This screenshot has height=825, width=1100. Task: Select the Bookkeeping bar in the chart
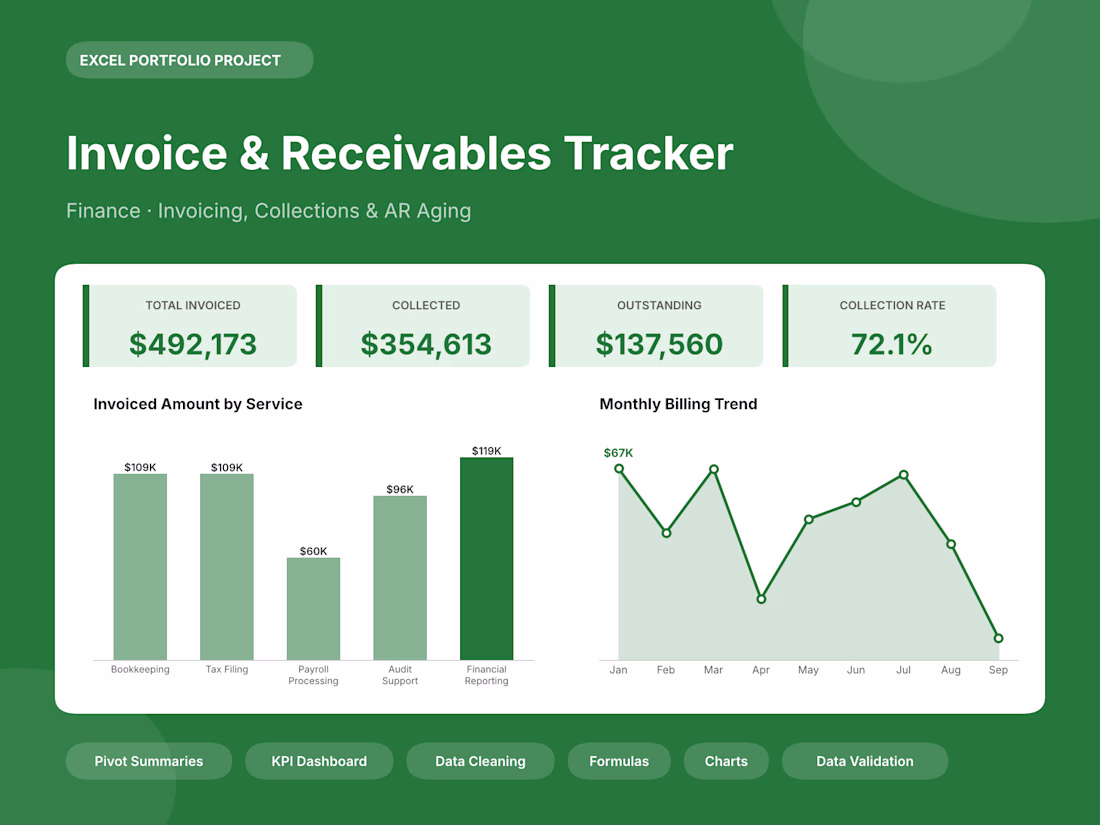(140, 567)
